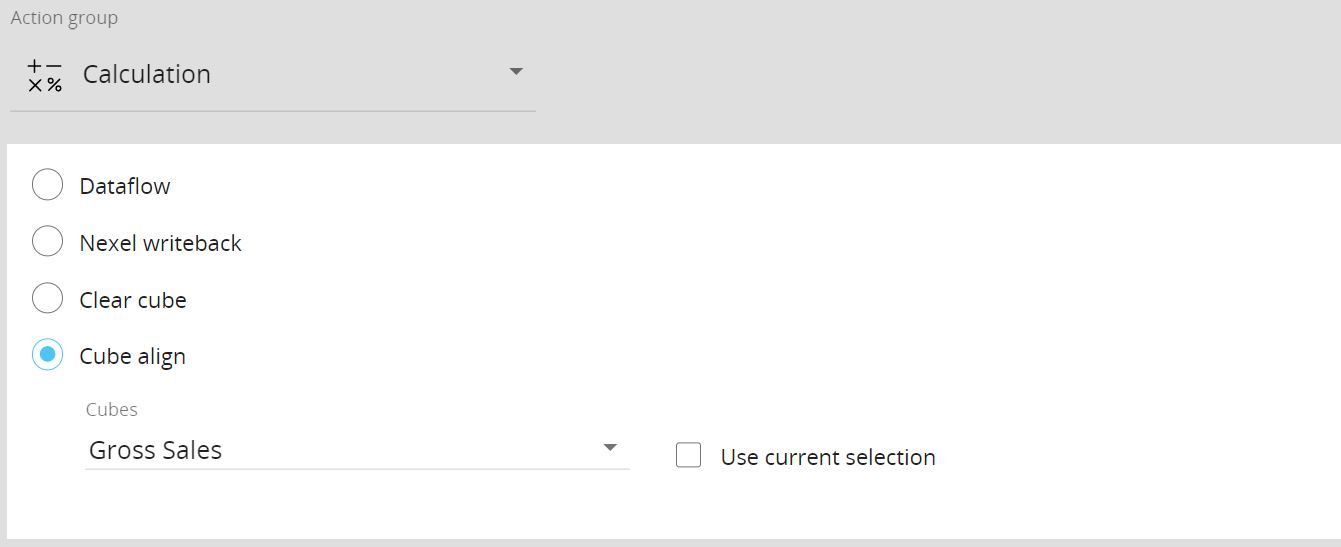Click the underline beneath the Calculation selector
This screenshot has width=1341, height=547.
(272, 110)
